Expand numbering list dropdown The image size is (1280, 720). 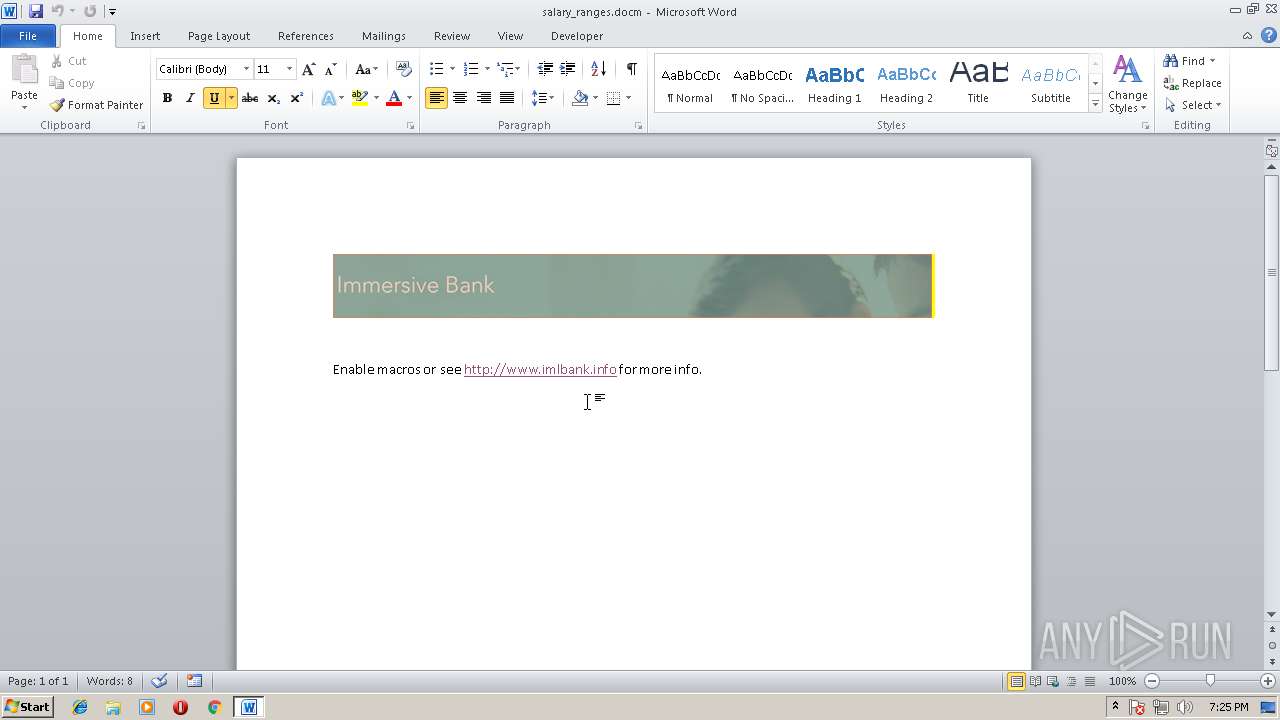[487, 69]
